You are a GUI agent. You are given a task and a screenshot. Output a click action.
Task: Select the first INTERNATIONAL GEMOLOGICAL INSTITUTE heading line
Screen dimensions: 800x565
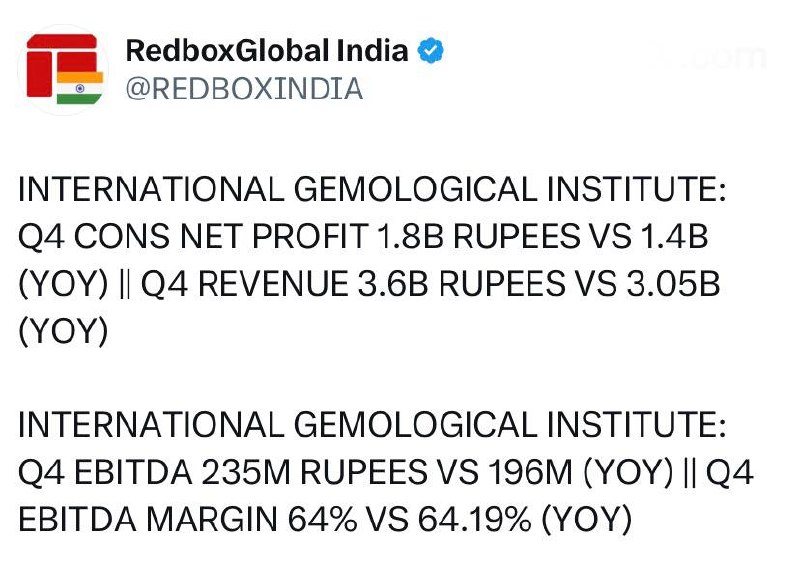pos(372,189)
